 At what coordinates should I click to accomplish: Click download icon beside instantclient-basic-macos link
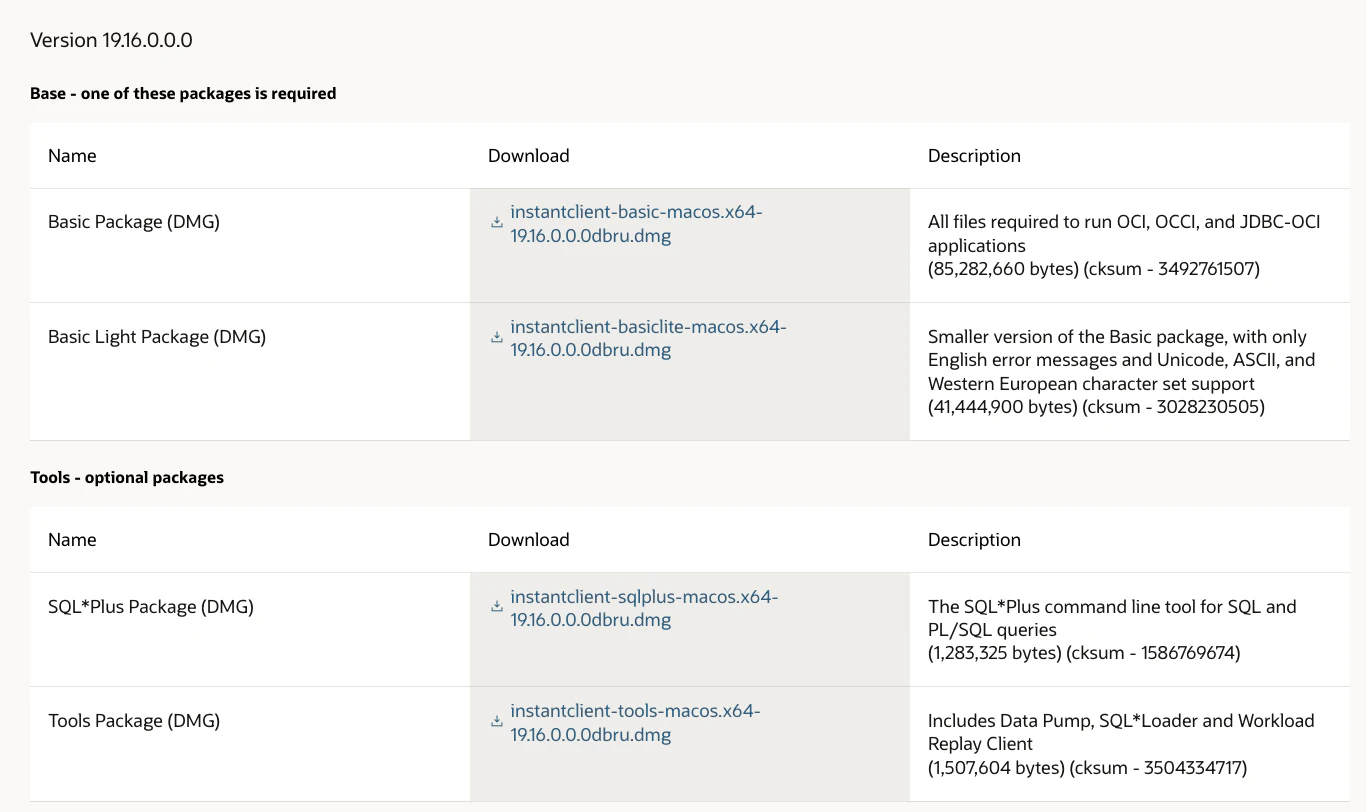(x=497, y=223)
